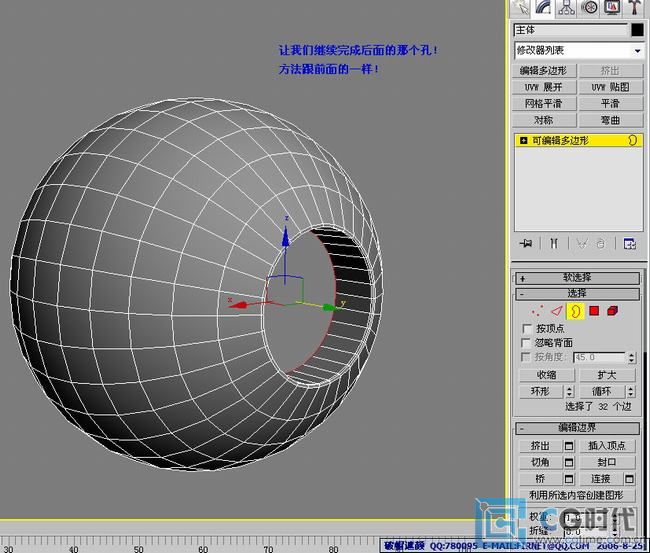Image resolution: width=650 pixels, height=553 pixels.
Task: Switch to the Modify panel tab
Action: pos(543,8)
